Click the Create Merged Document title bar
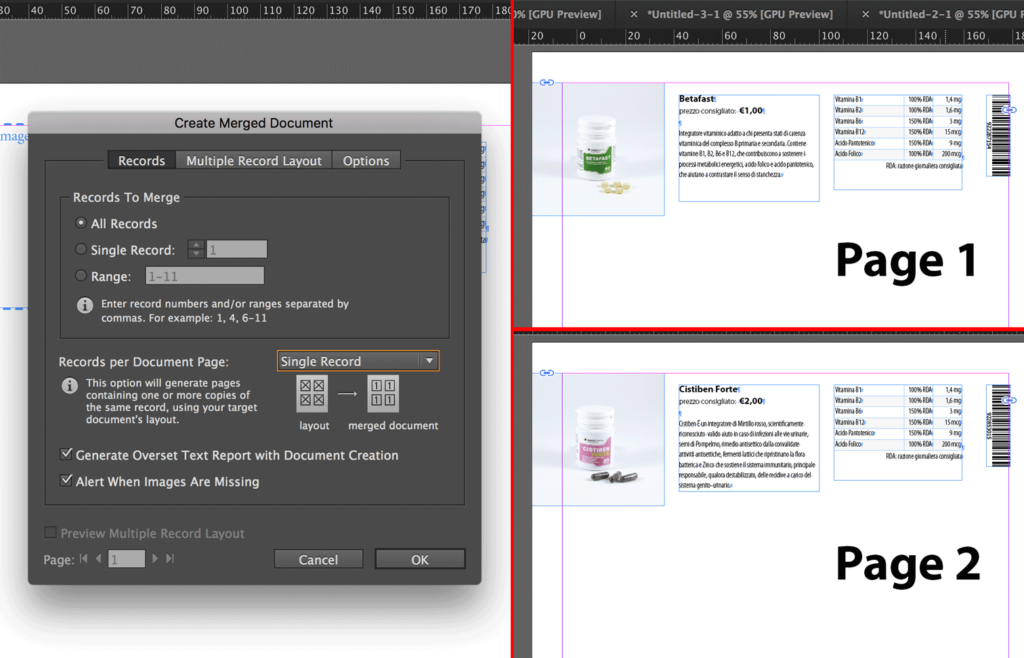 click(254, 123)
